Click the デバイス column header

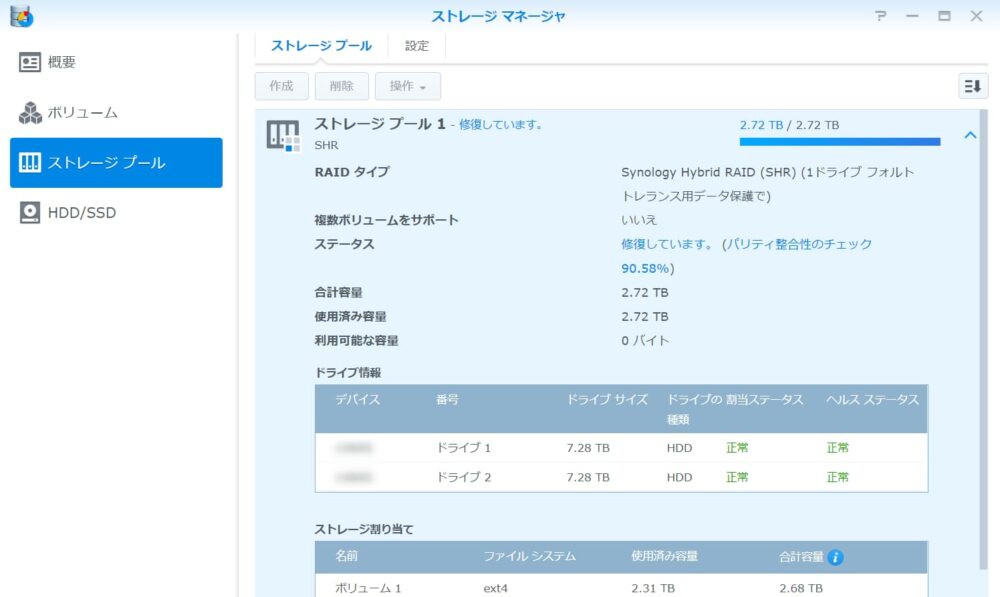[357, 400]
